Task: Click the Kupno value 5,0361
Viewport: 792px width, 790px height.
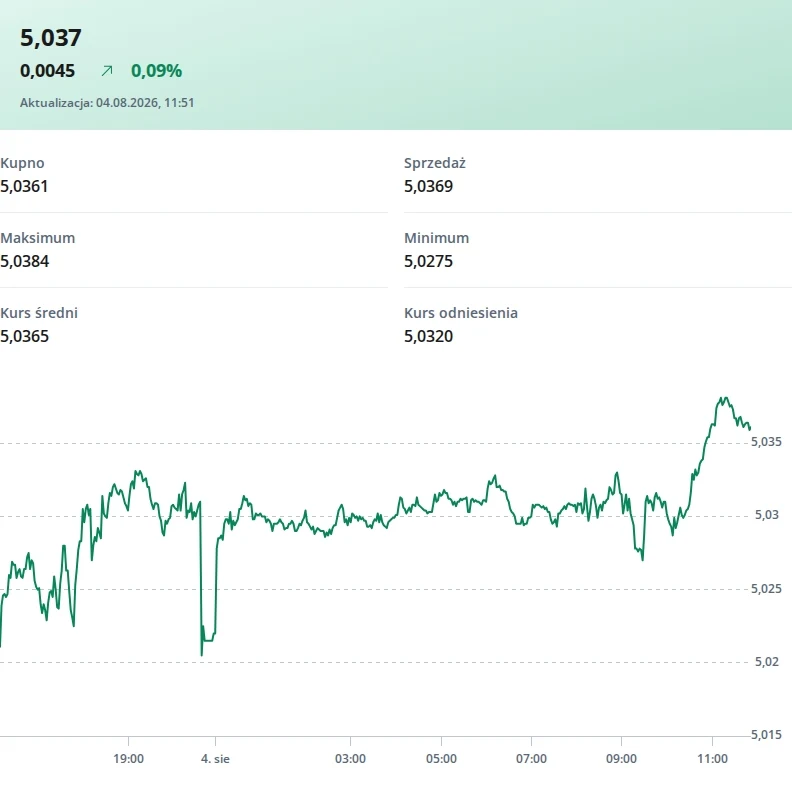Action: 24,186
